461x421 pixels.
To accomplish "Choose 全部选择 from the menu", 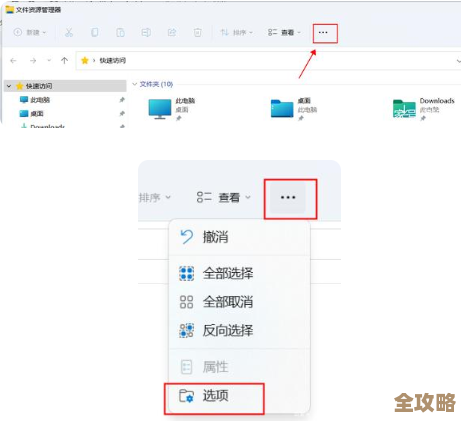I will click(239, 274).
